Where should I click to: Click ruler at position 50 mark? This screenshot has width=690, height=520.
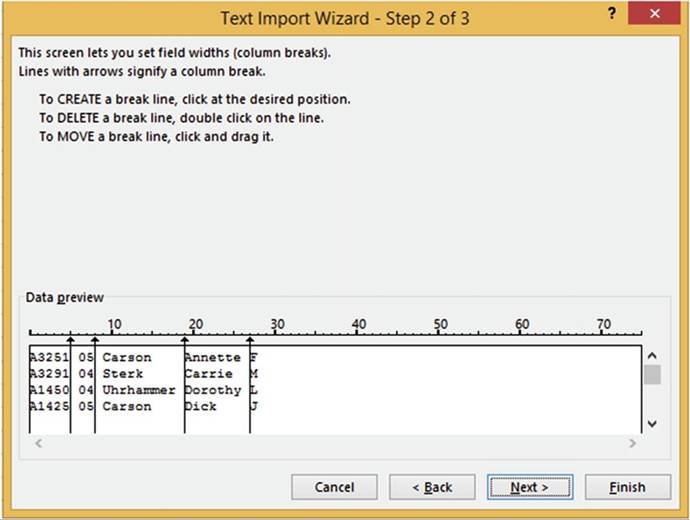click(x=438, y=334)
